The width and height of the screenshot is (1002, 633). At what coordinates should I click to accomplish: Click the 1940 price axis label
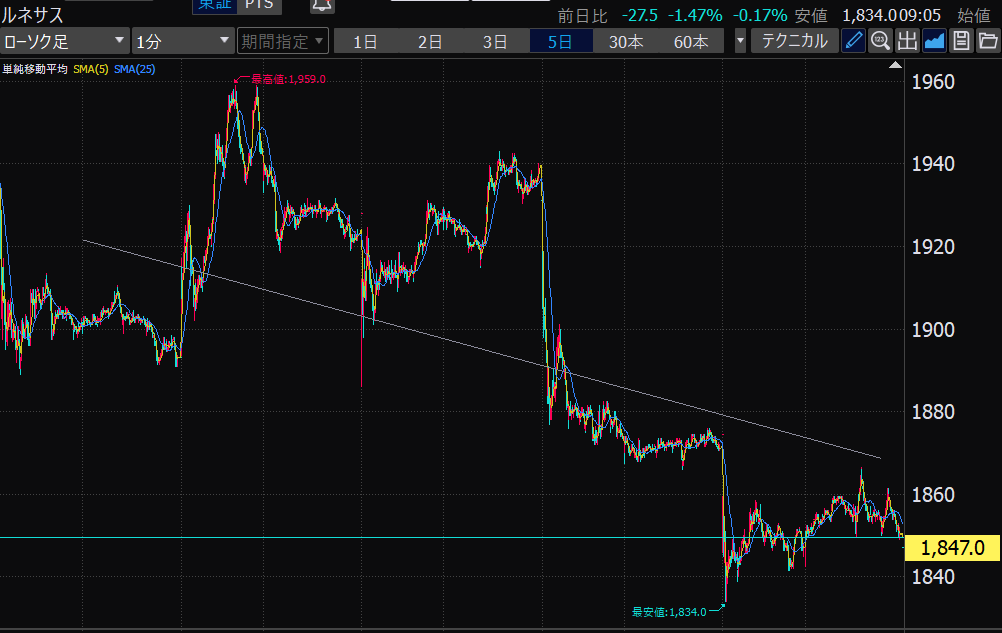click(933, 164)
